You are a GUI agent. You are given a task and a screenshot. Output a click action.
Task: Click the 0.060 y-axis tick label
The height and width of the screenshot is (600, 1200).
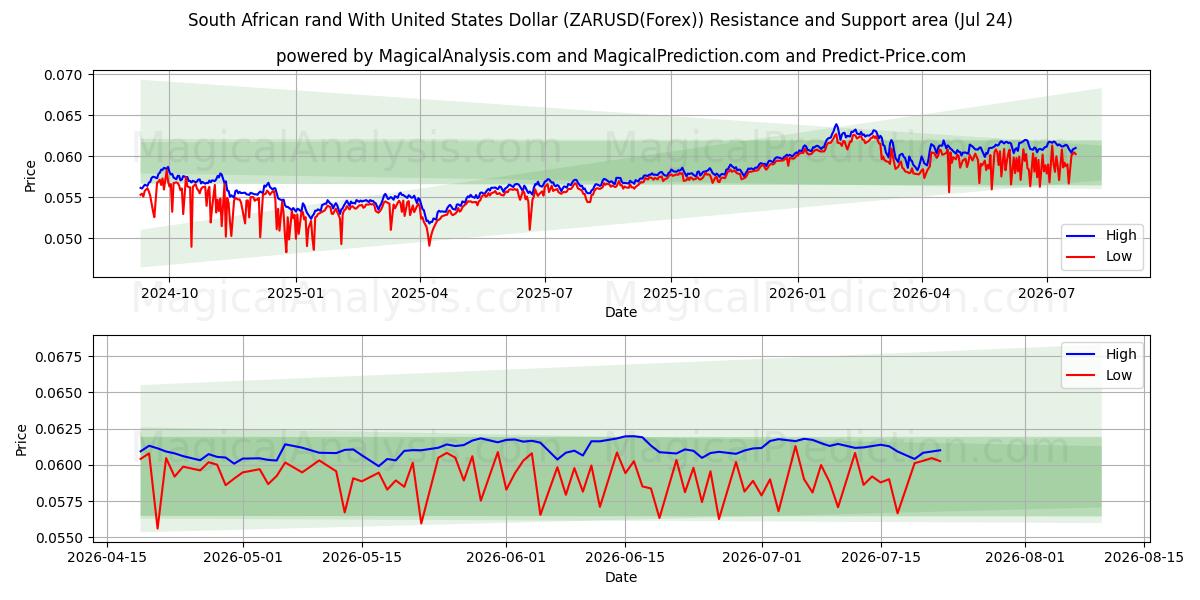[x=65, y=157]
